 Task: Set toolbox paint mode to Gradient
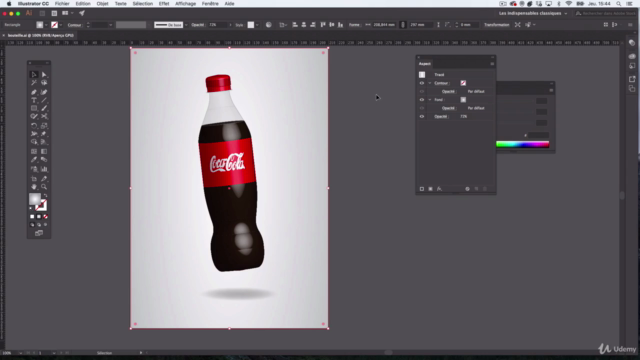coord(39,217)
